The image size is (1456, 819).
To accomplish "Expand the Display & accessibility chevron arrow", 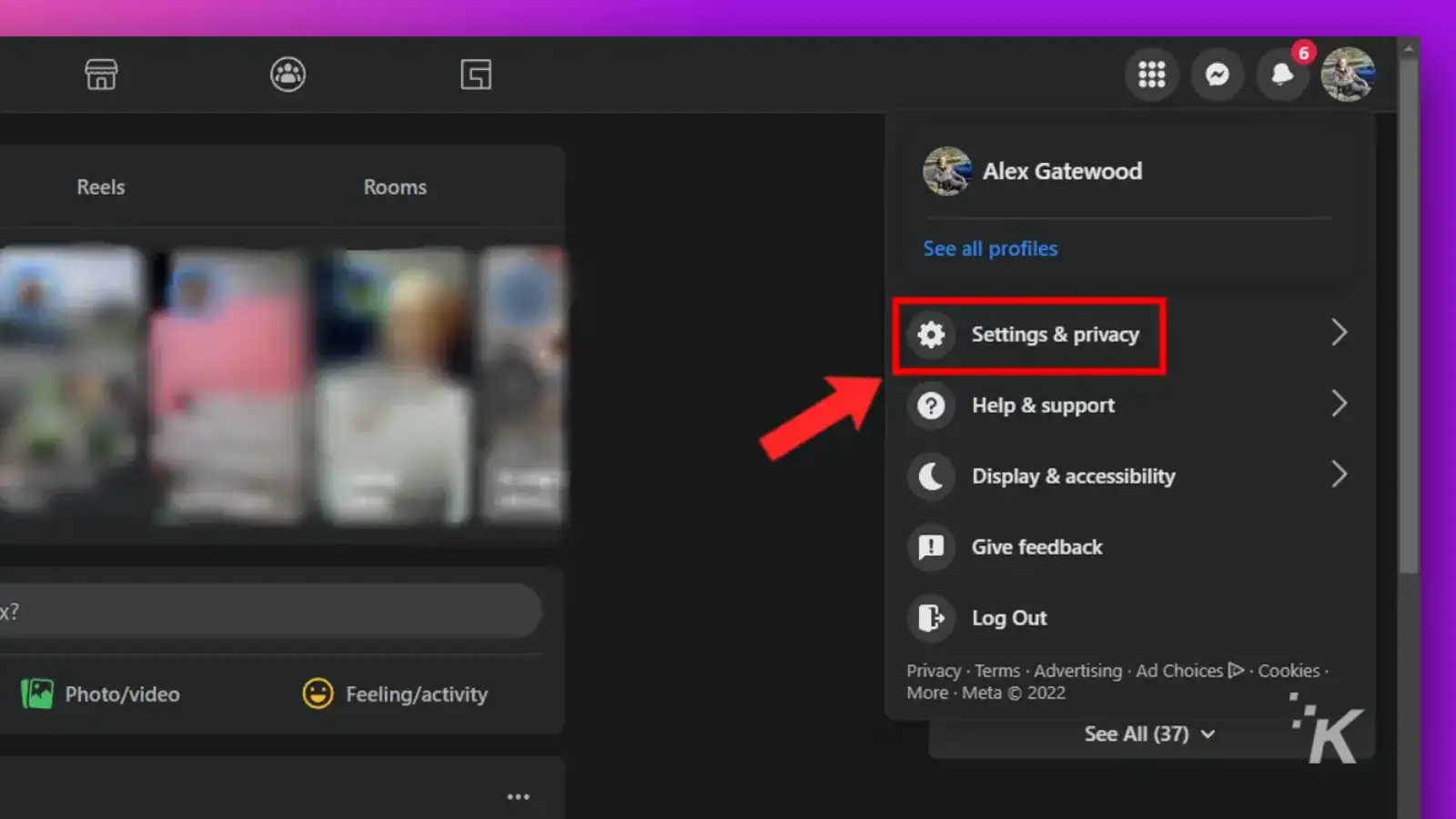I will [1339, 474].
